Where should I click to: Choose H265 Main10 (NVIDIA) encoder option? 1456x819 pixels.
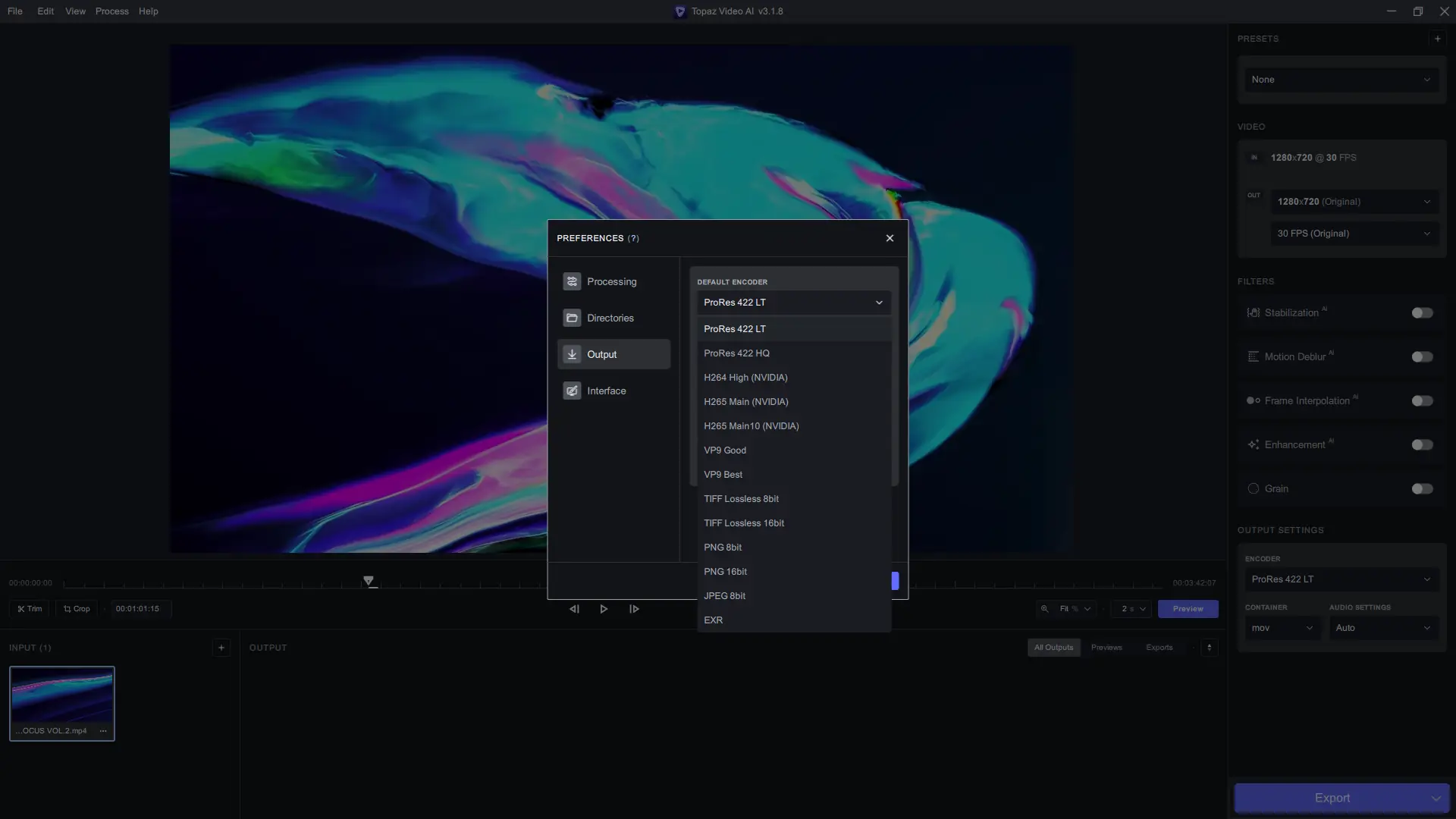[x=751, y=426]
